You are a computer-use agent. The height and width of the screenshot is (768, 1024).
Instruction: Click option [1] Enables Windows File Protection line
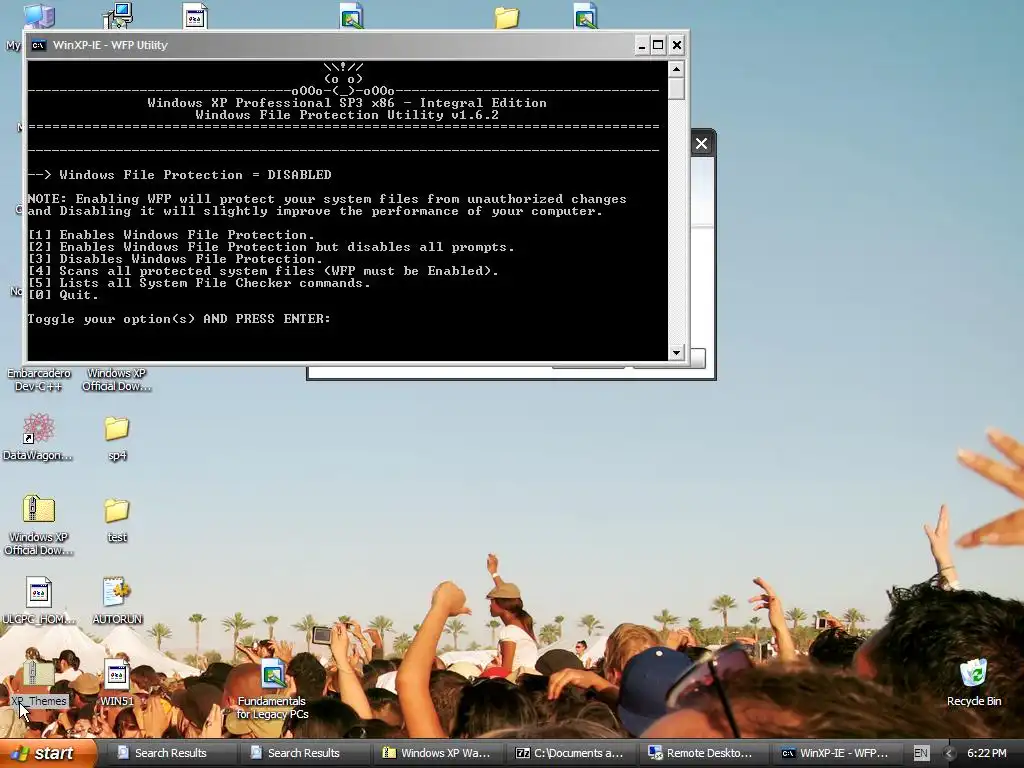point(171,234)
